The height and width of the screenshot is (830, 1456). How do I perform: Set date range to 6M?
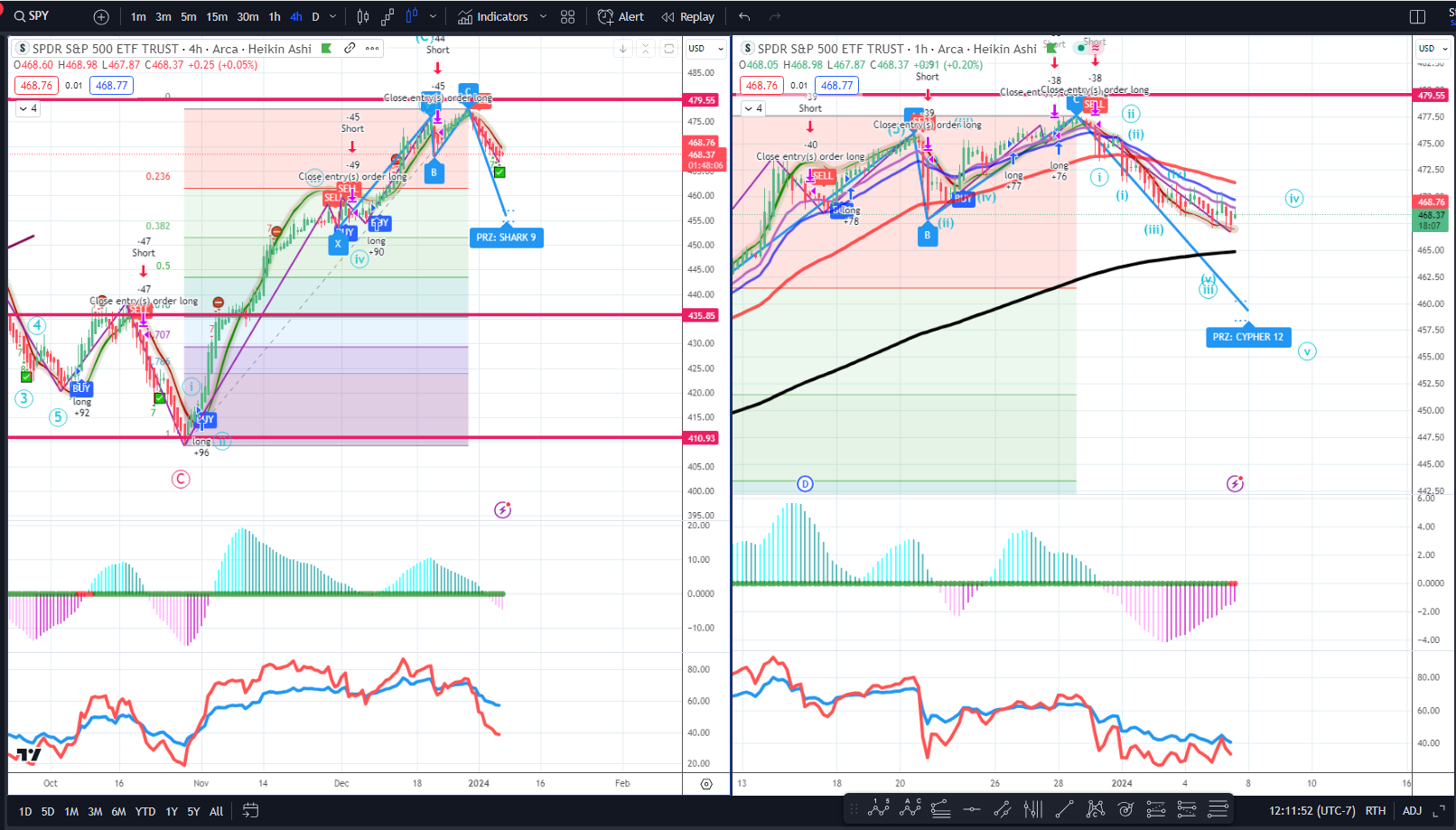tap(118, 811)
